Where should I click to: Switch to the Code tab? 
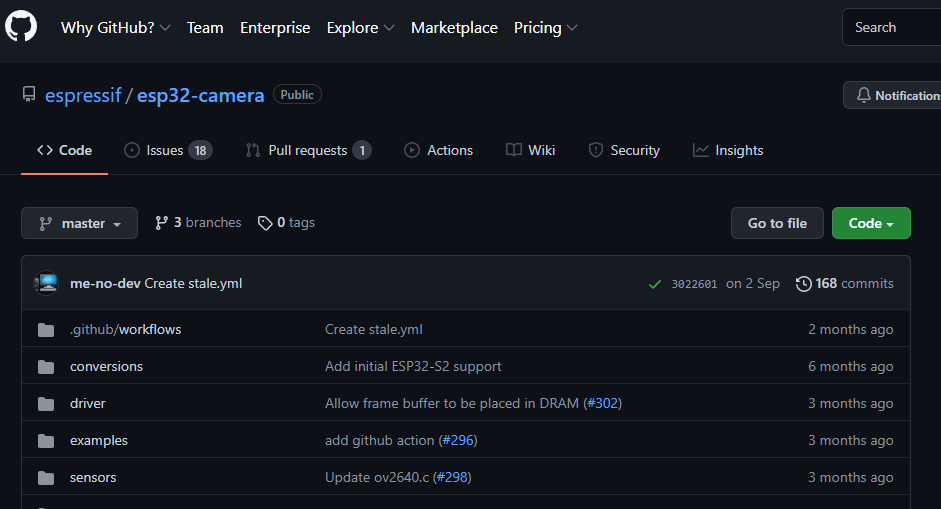point(64,150)
